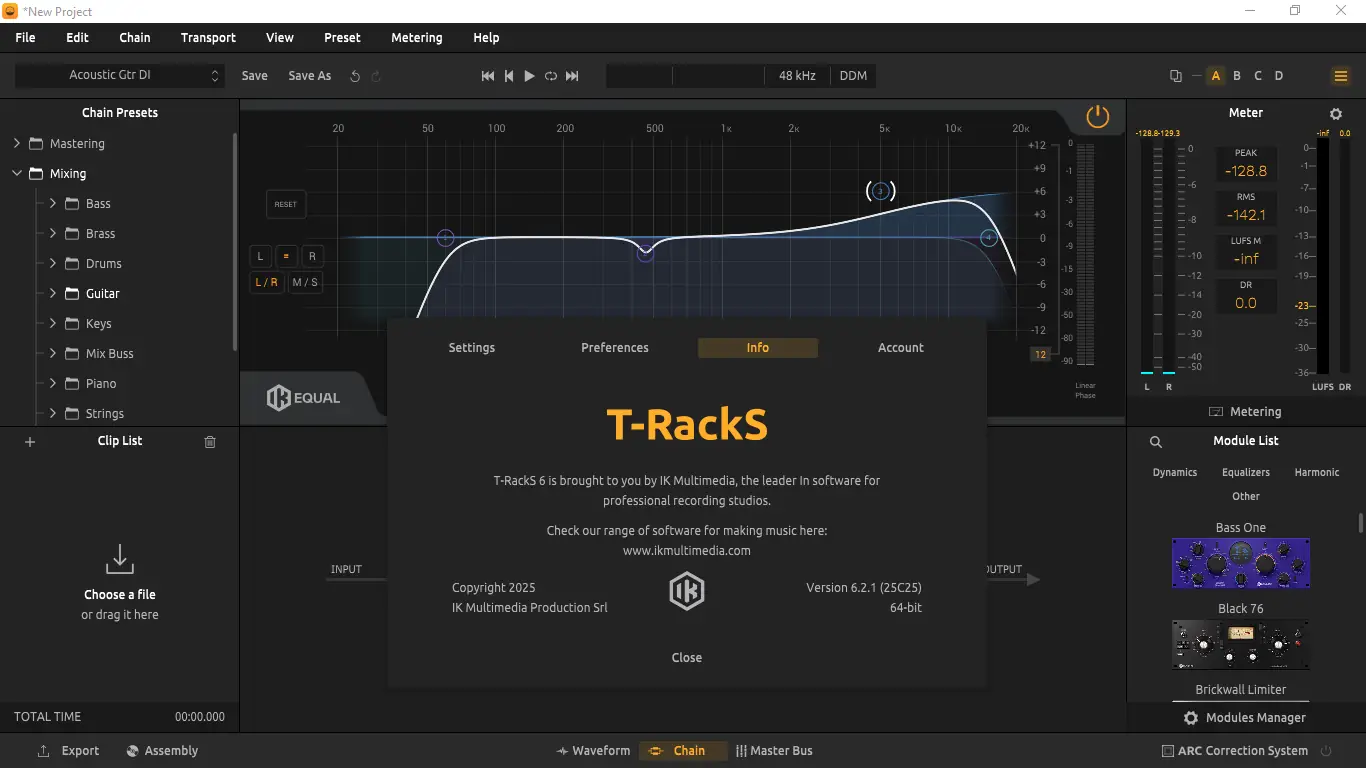
Task: Expand the Mastering presets folder
Action: tap(17, 144)
